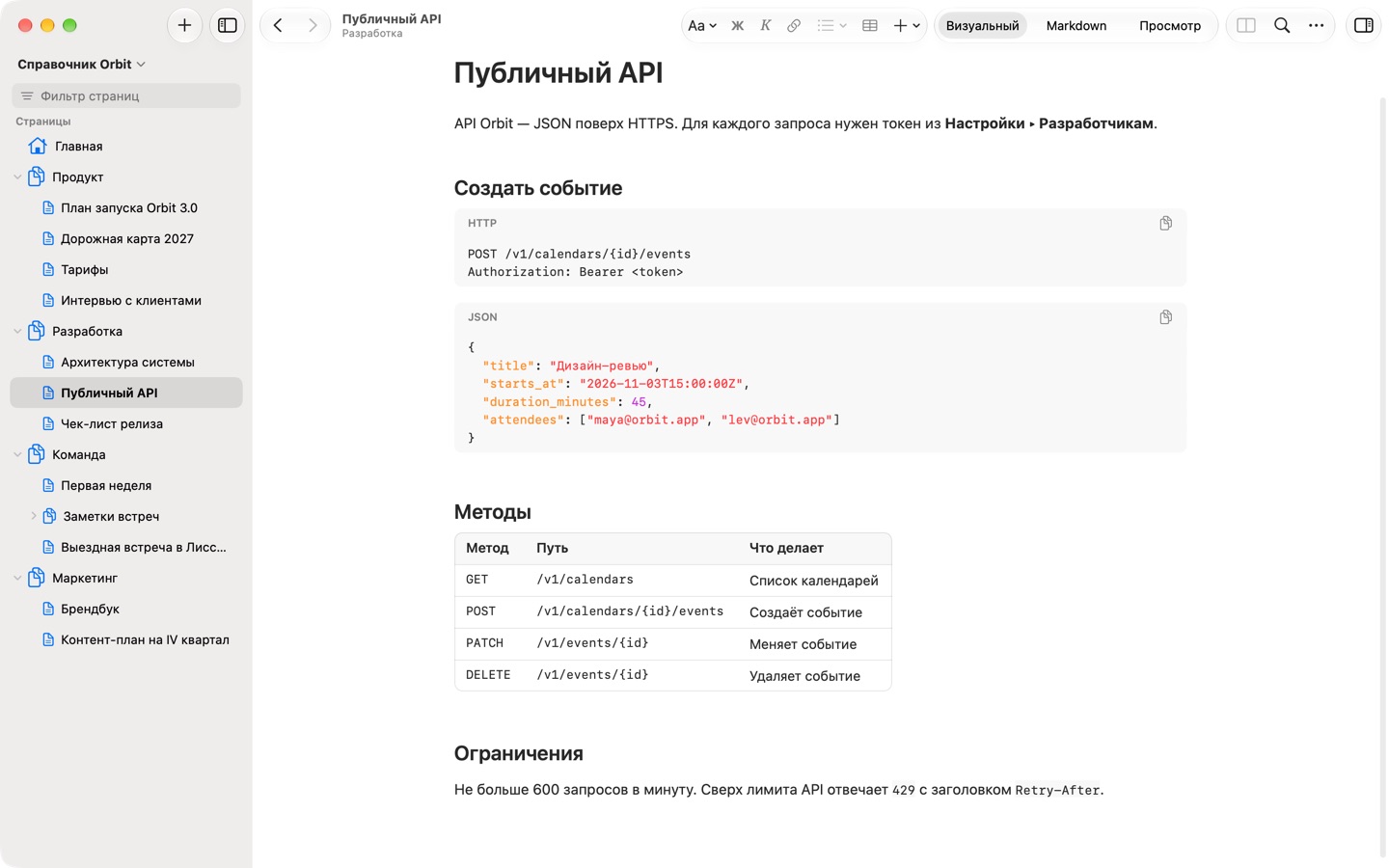Switch to Визуальный editor mode
This screenshot has height=868, width=1389.
coord(982,26)
